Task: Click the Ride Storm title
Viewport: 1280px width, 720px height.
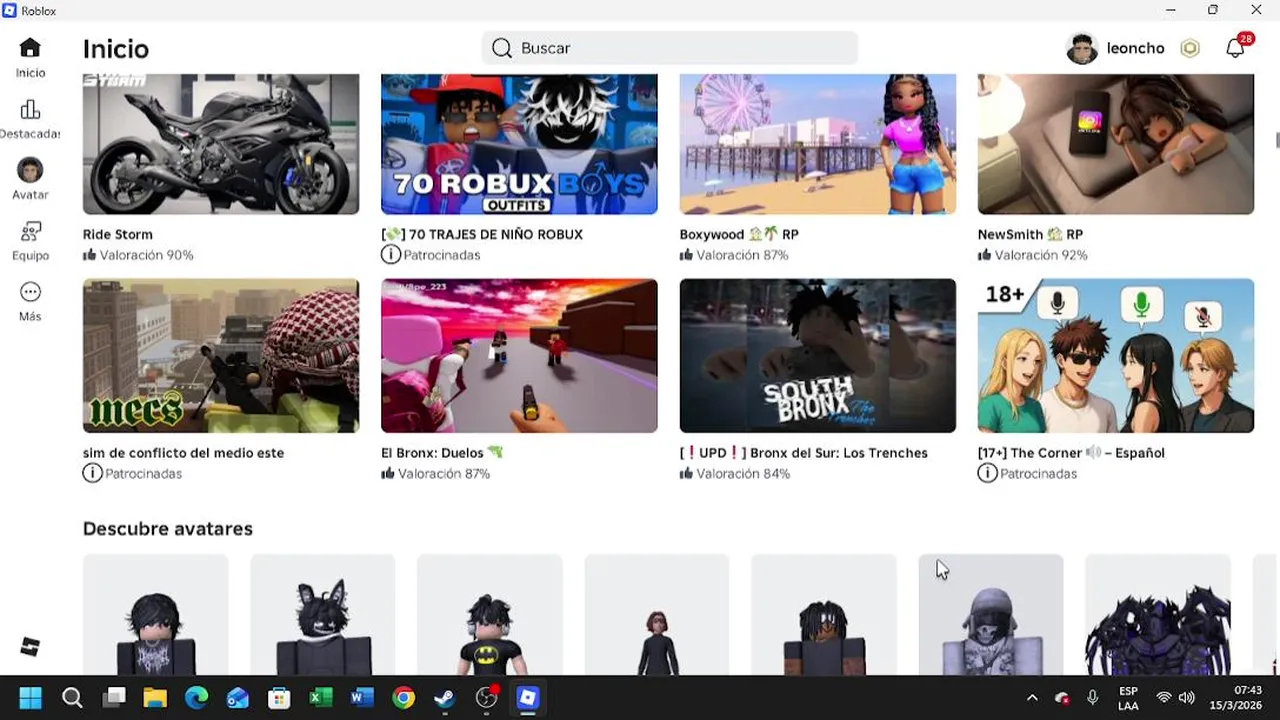Action: pos(118,234)
